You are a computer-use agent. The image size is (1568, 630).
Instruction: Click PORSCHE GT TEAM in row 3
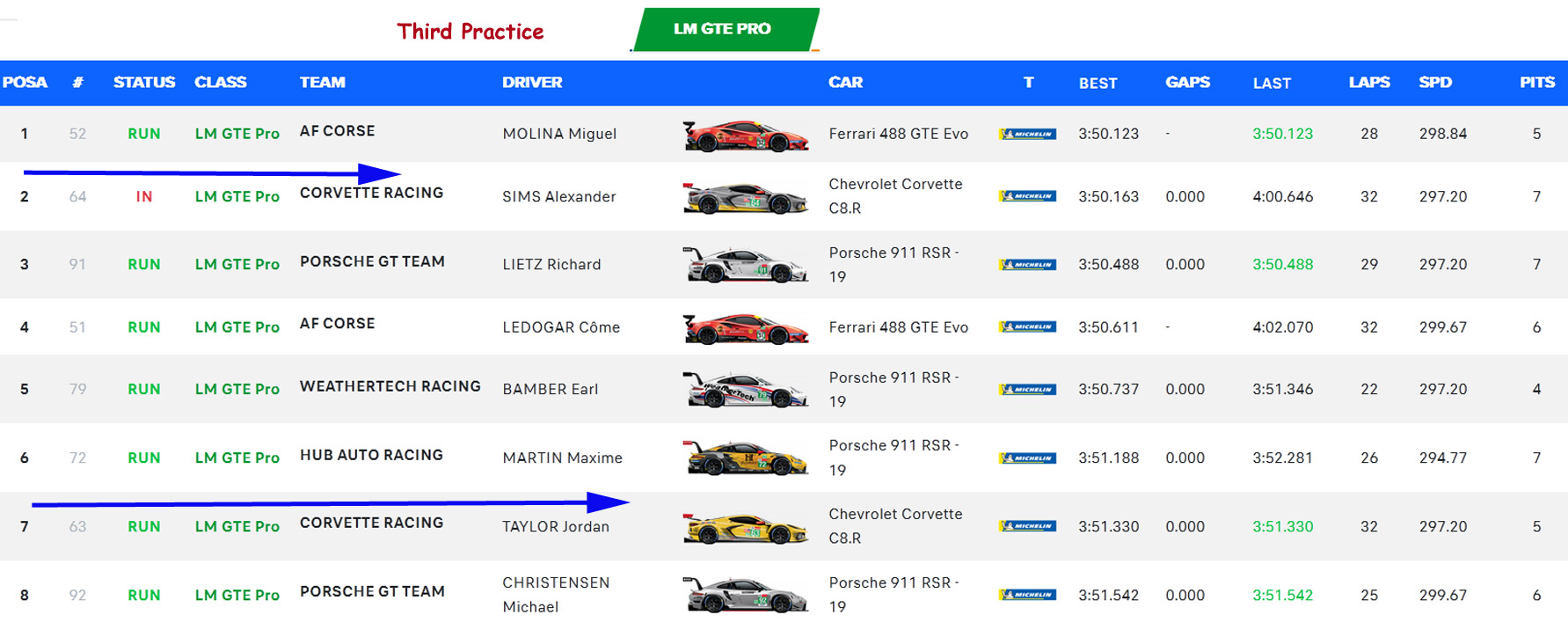[372, 261]
